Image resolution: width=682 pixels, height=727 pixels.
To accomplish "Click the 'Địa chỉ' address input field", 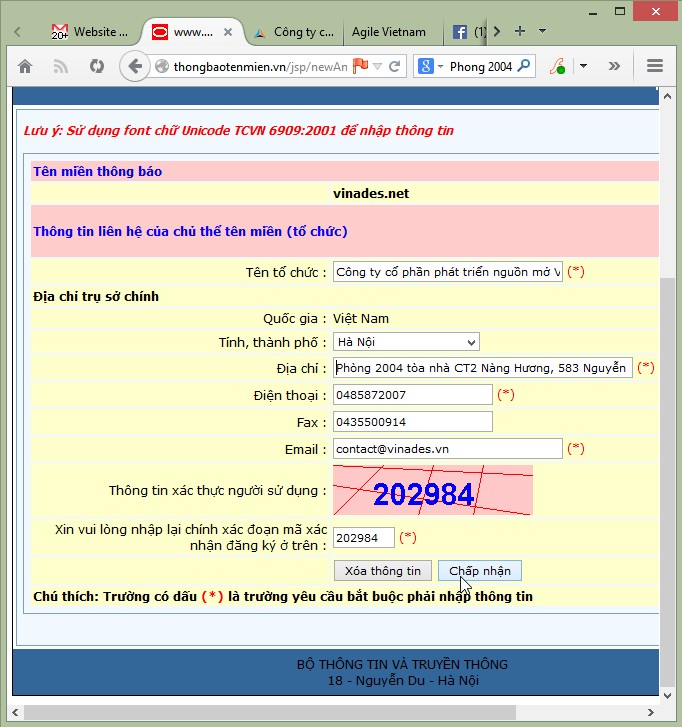I will tap(483, 368).
